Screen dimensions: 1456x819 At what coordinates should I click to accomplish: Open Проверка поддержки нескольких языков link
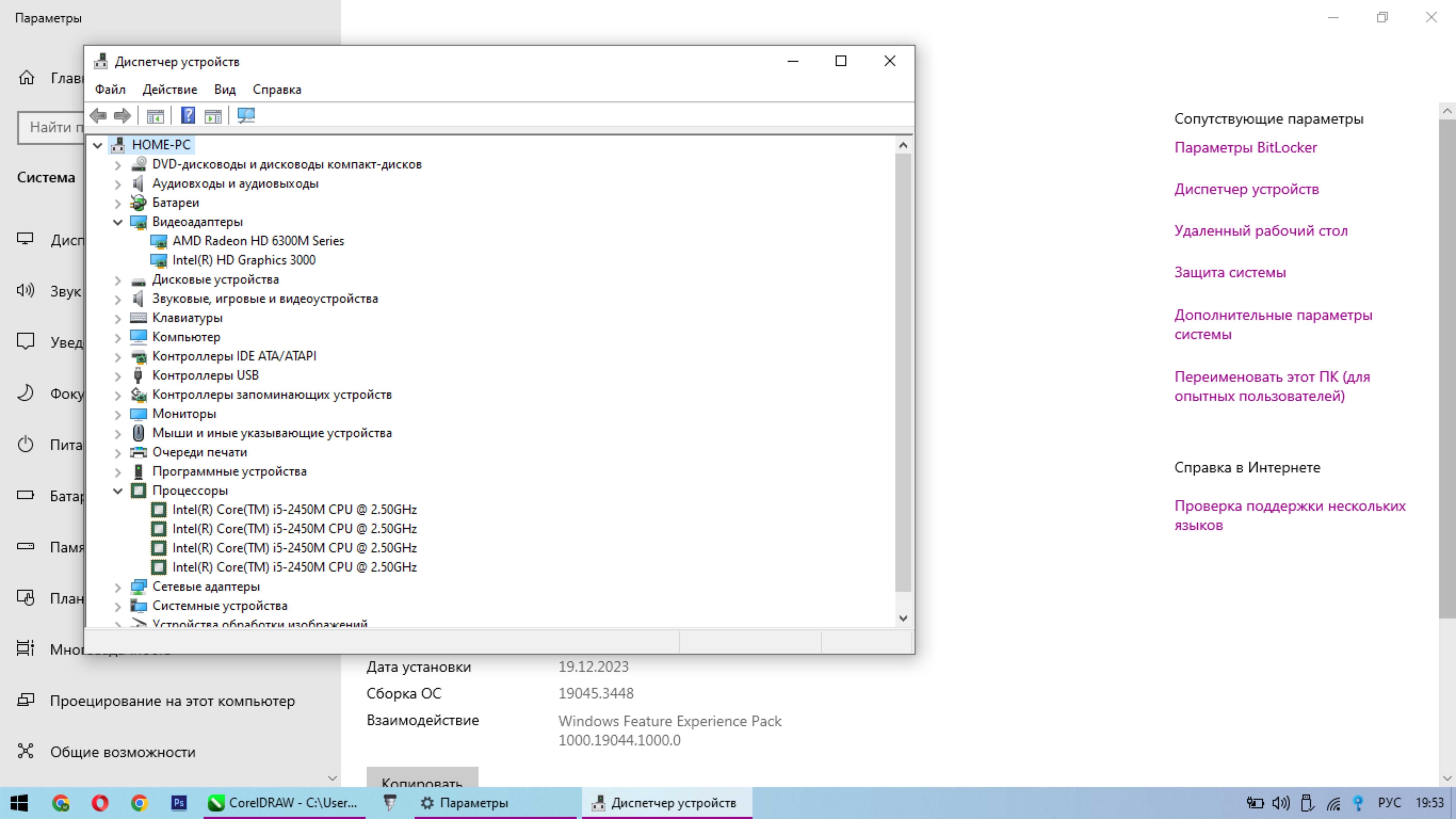click(x=1289, y=516)
